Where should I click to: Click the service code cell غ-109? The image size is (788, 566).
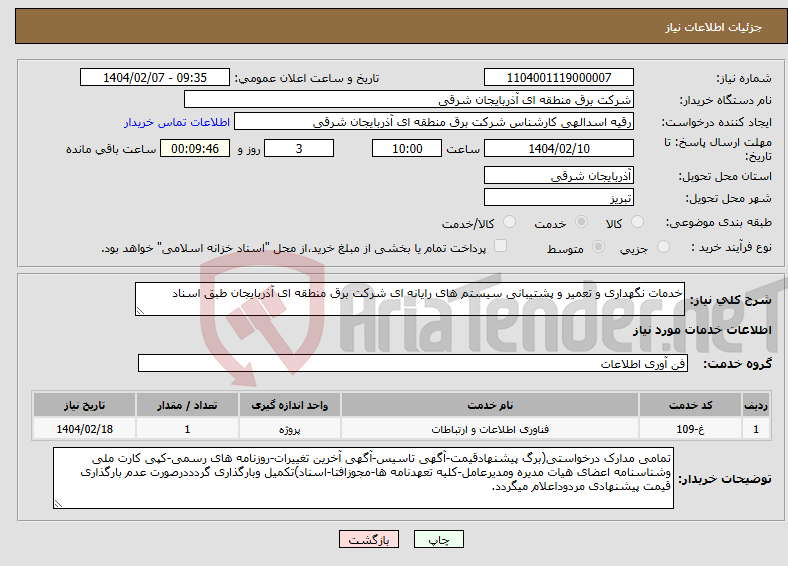(x=691, y=429)
